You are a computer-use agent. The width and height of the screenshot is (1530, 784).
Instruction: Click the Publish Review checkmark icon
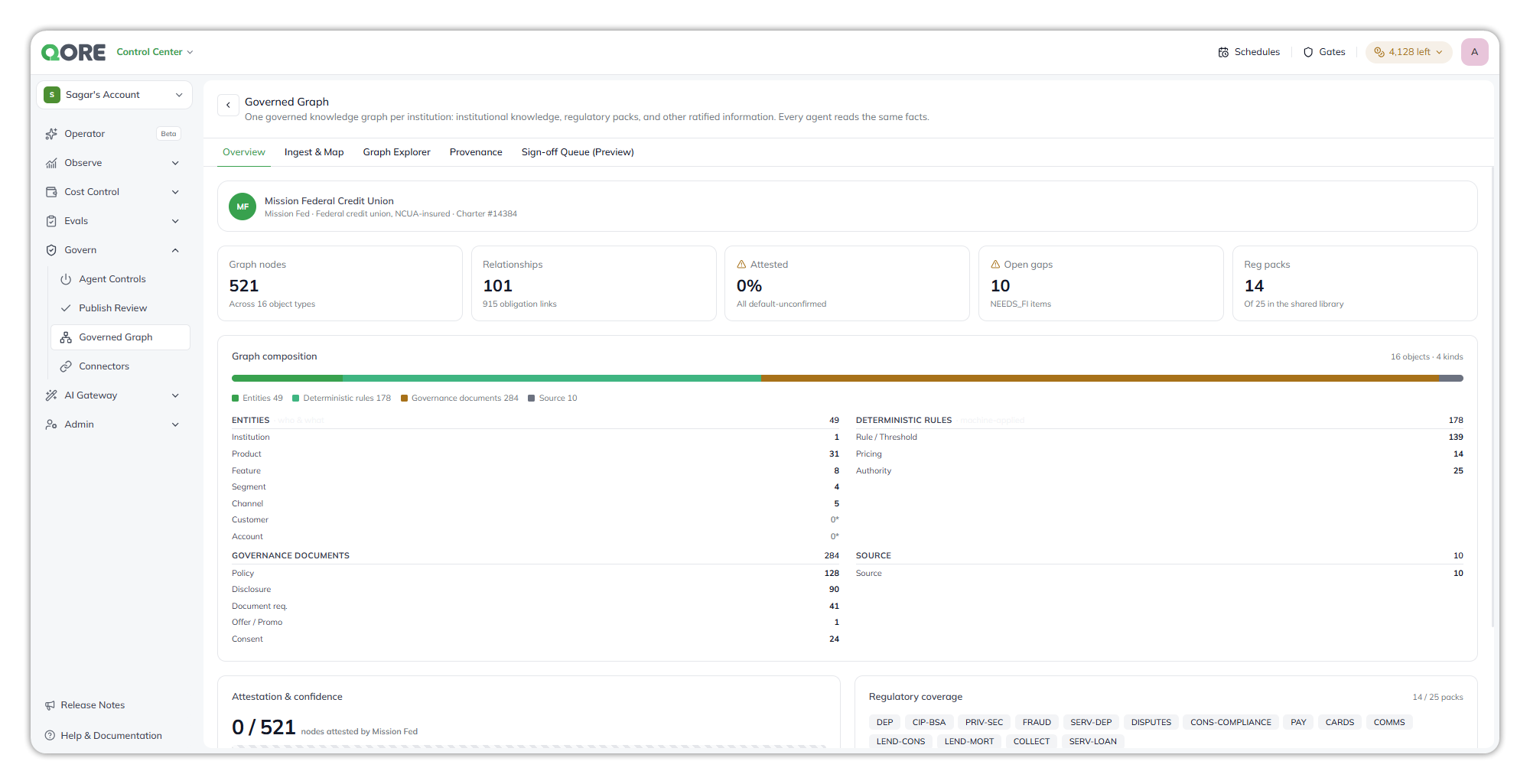(x=66, y=308)
